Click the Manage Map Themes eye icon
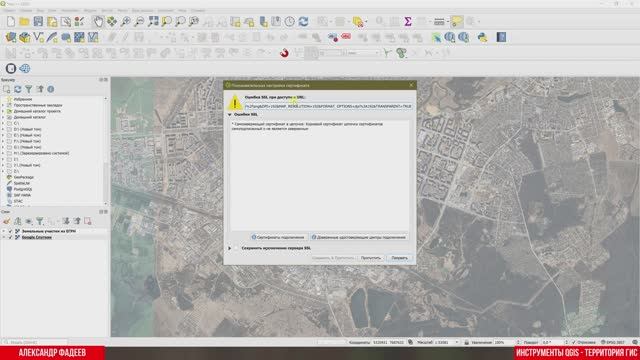 29,221
